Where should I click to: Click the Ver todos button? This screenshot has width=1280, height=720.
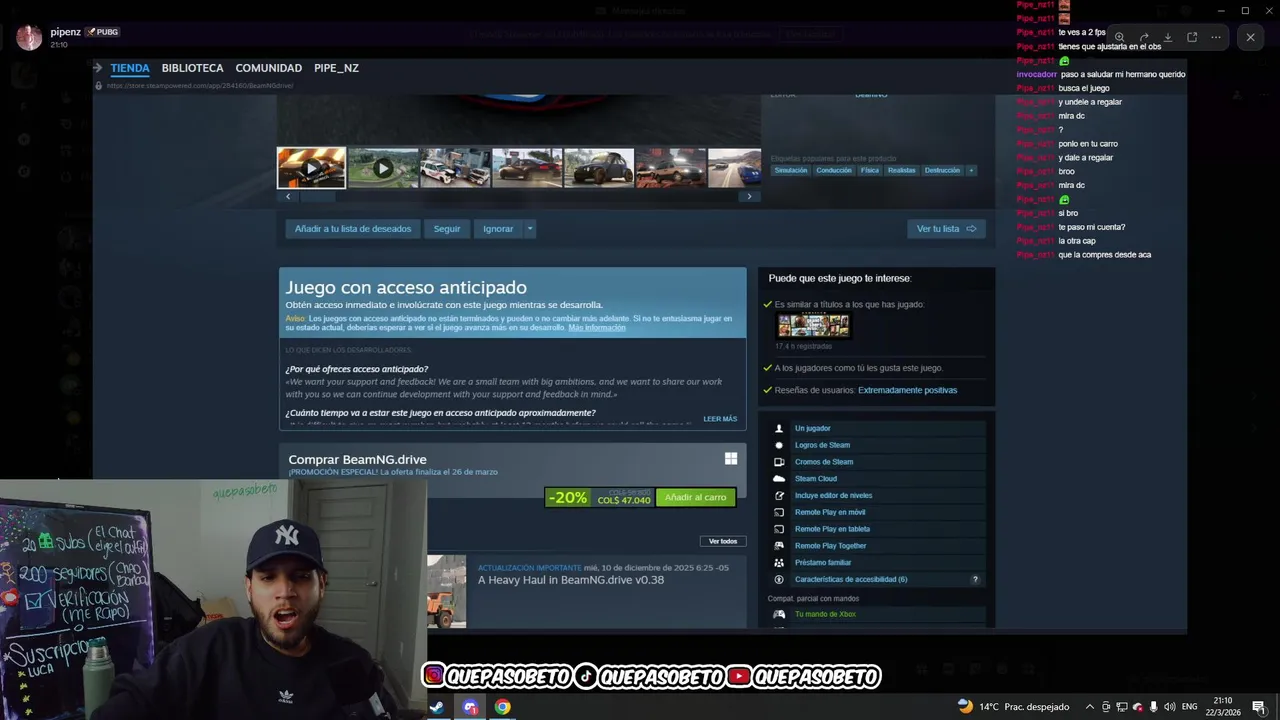pos(723,541)
